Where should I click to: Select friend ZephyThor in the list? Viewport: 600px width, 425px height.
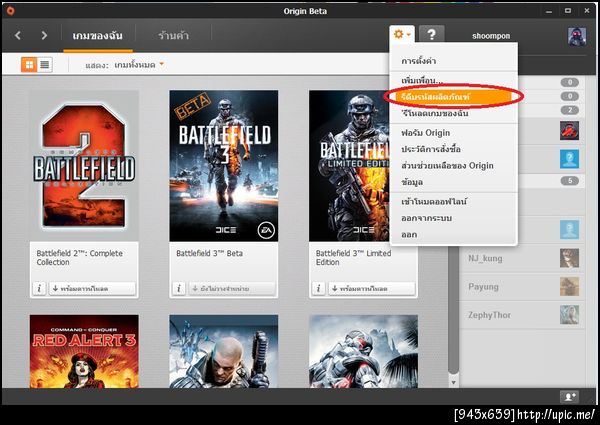522,315
